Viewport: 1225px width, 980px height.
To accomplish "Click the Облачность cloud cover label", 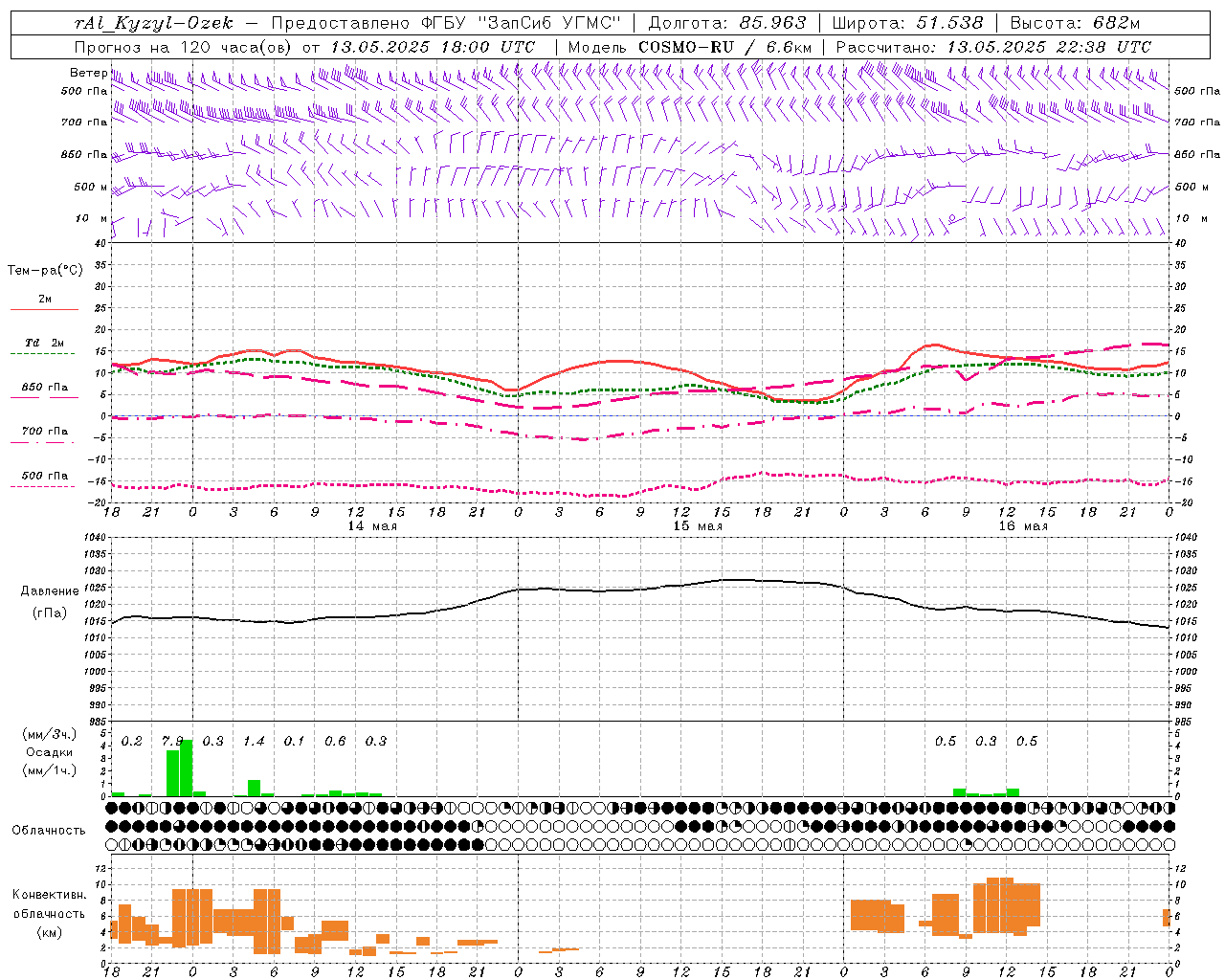I will coord(49,830).
